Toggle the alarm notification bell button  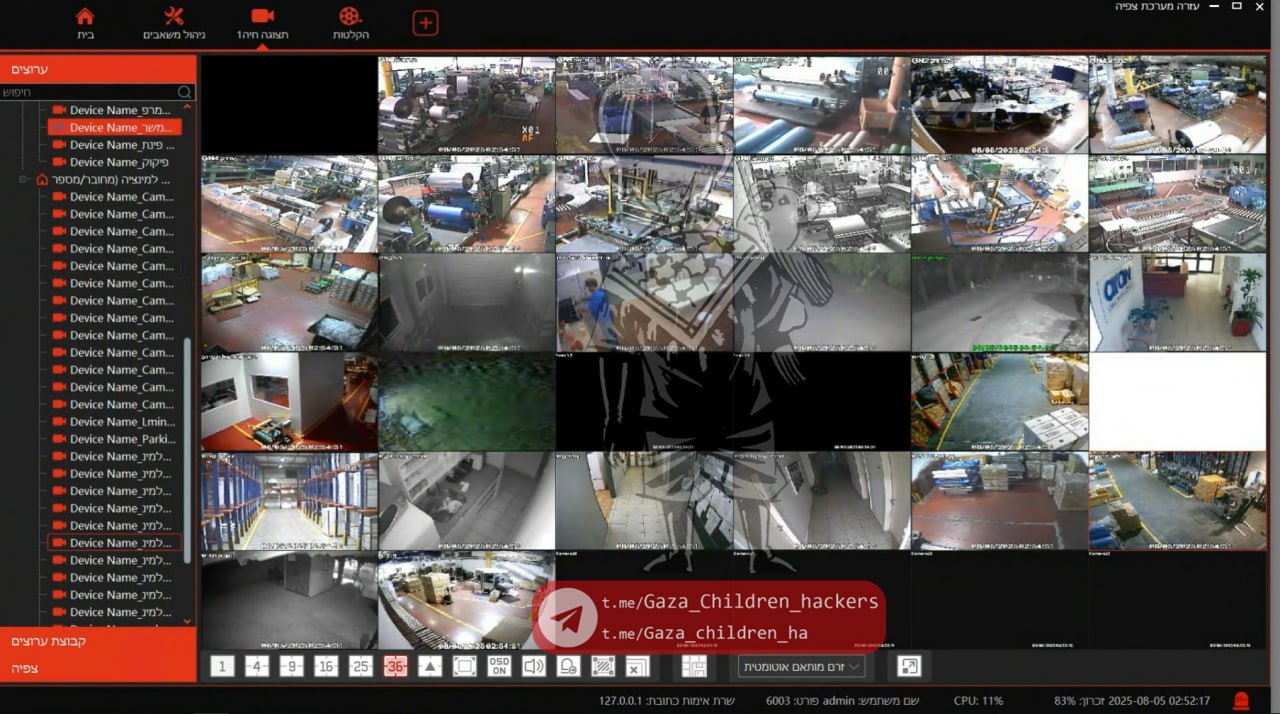(x=568, y=667)
